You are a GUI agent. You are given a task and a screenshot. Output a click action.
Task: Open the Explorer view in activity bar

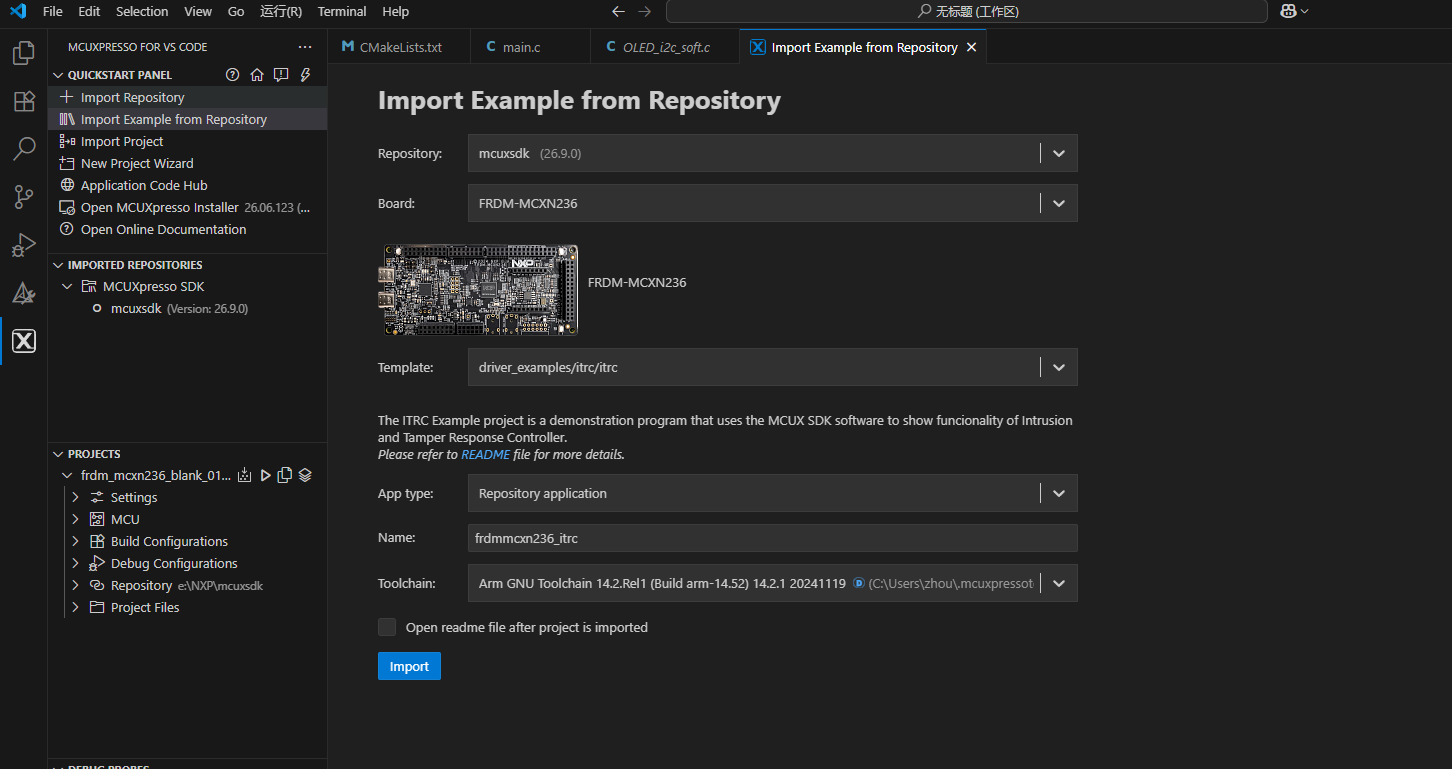[x=23, y=53]
